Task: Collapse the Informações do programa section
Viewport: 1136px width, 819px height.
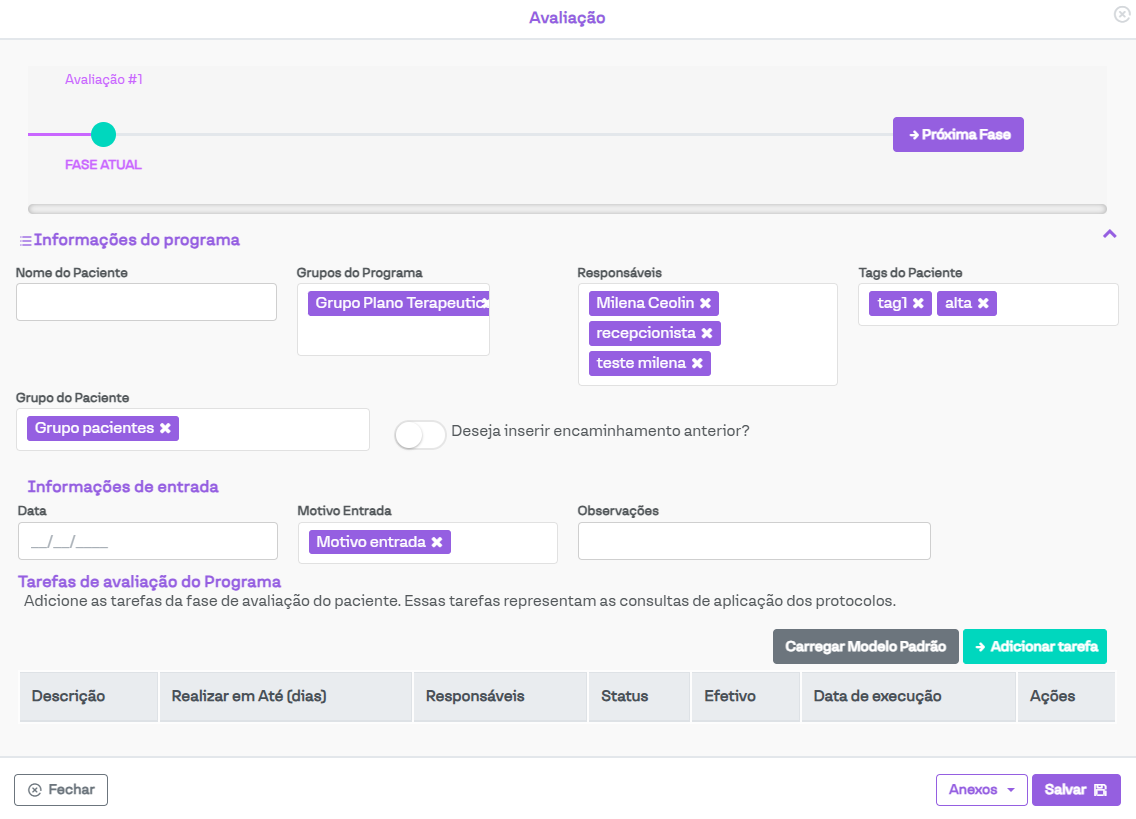Action: click(1108, 234)
